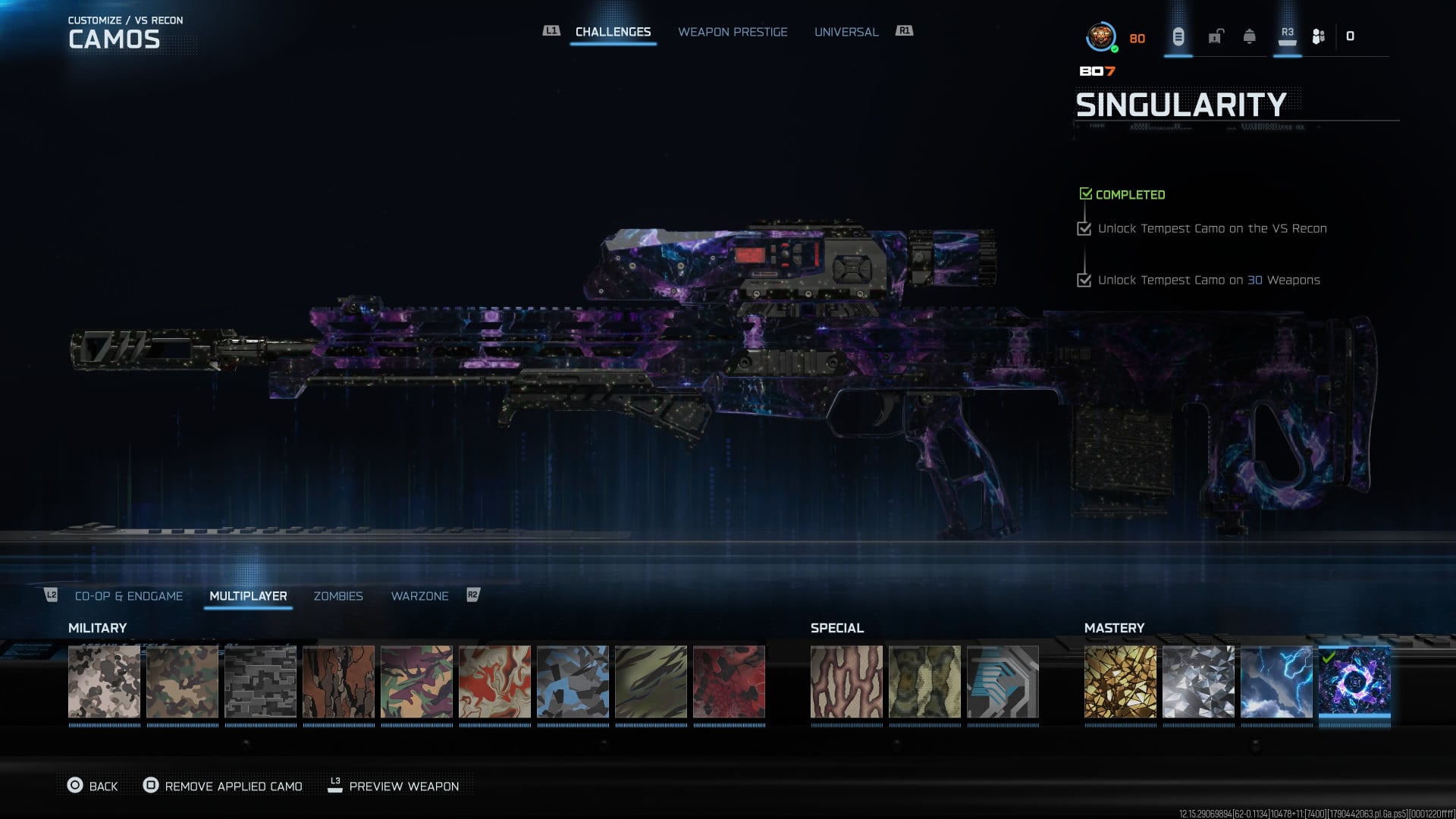Open the token currency icon in top bar
The width and height of the screenshot is (1456, 819).
coord(1178,36)
